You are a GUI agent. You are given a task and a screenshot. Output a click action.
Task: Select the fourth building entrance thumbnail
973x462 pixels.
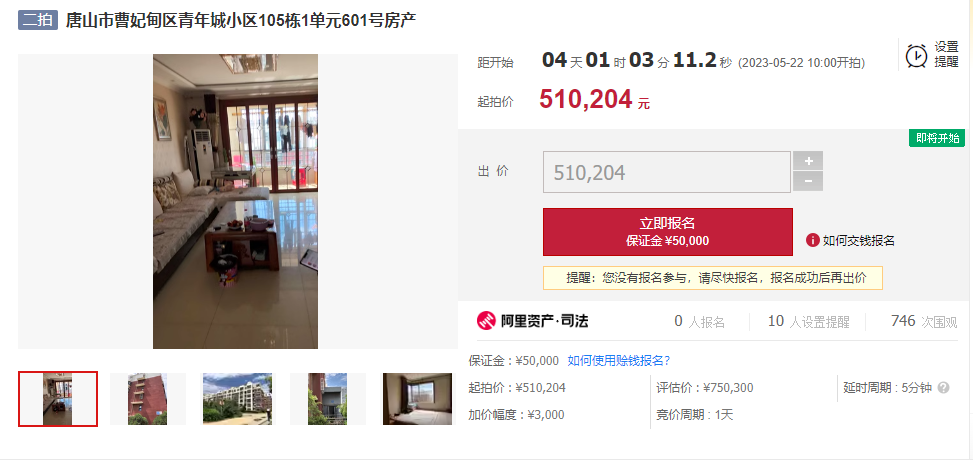(328, 399)
